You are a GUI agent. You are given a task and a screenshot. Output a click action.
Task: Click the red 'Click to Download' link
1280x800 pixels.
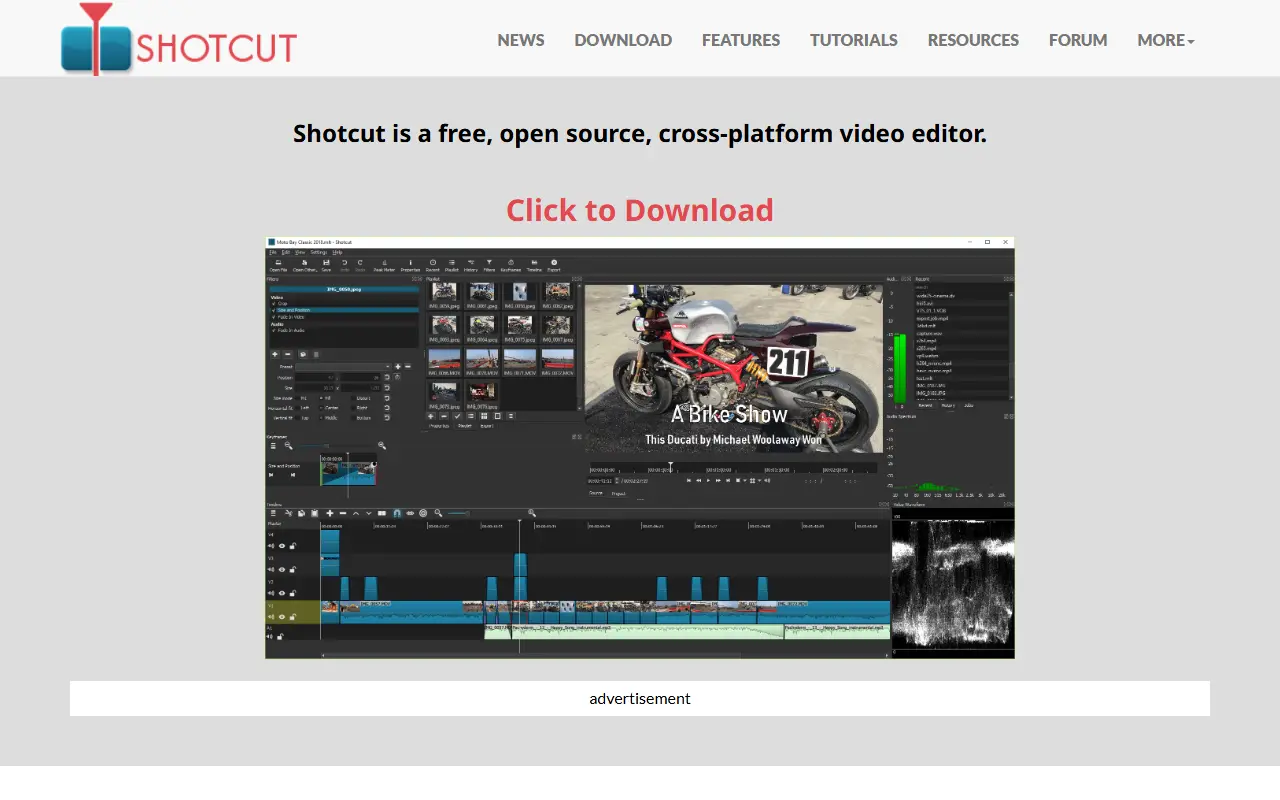640,210
